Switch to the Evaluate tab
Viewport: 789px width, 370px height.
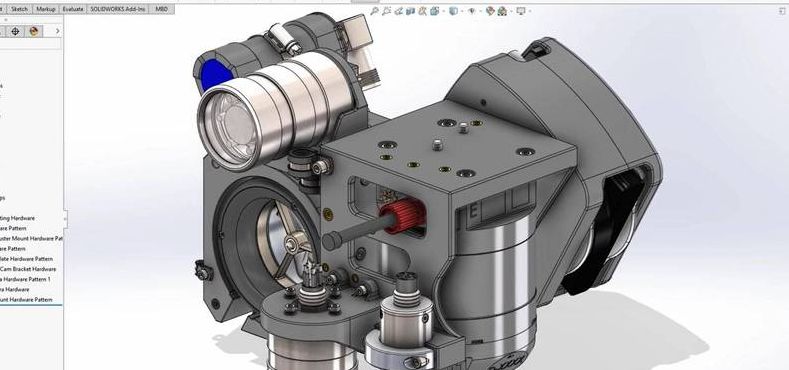(x=72, y=9)
